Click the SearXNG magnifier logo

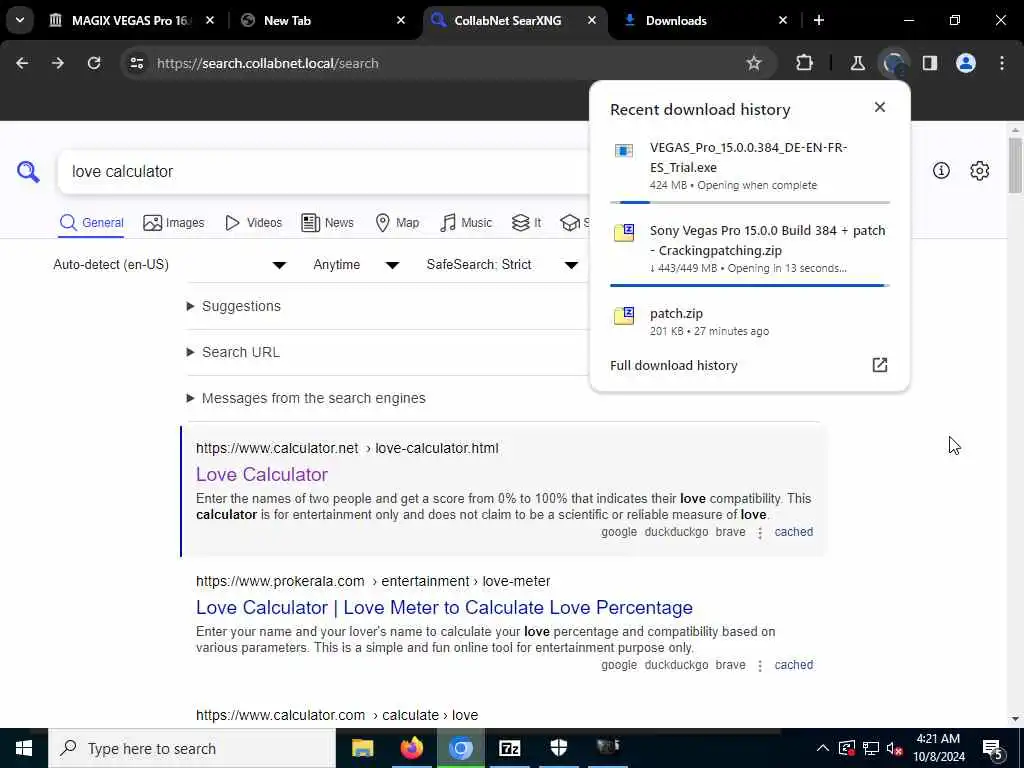pos(28,172)
